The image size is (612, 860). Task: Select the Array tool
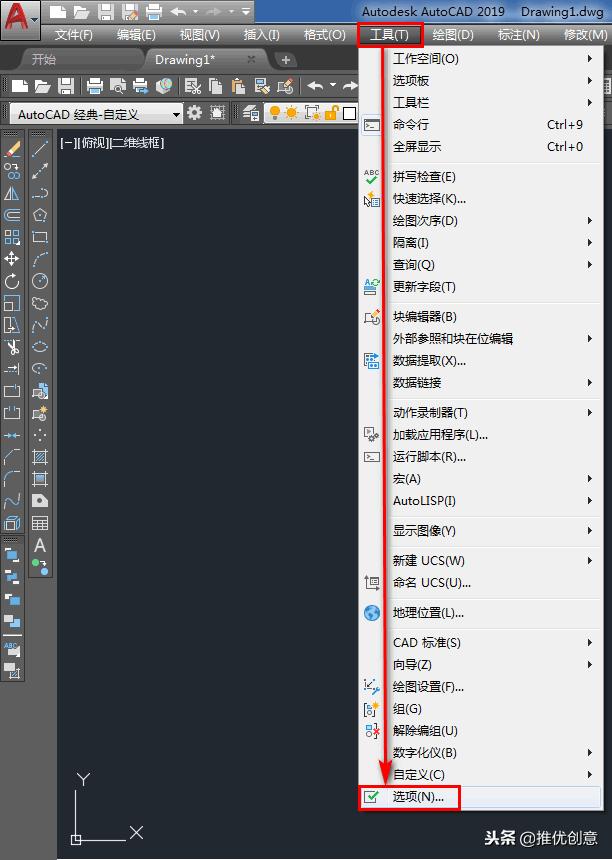(x=12, y=237)
